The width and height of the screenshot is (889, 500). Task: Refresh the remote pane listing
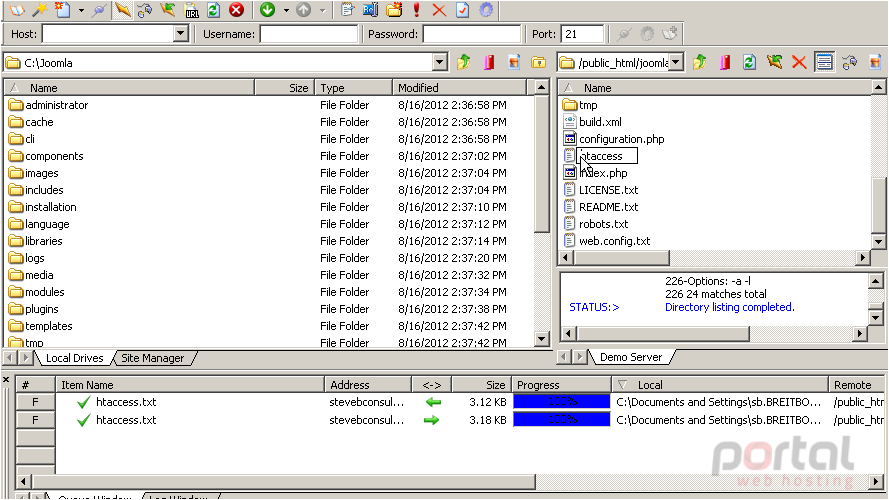749,62
